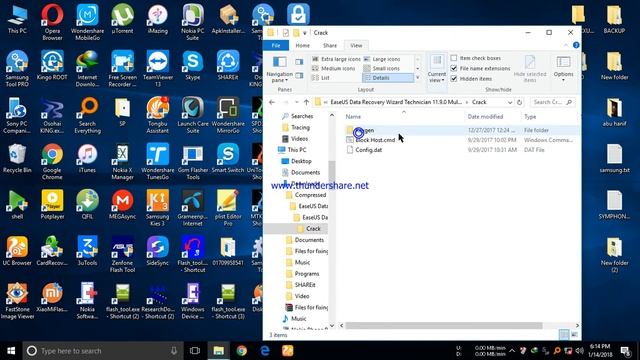Switch to the Home ribbon tab

(302, 45)
